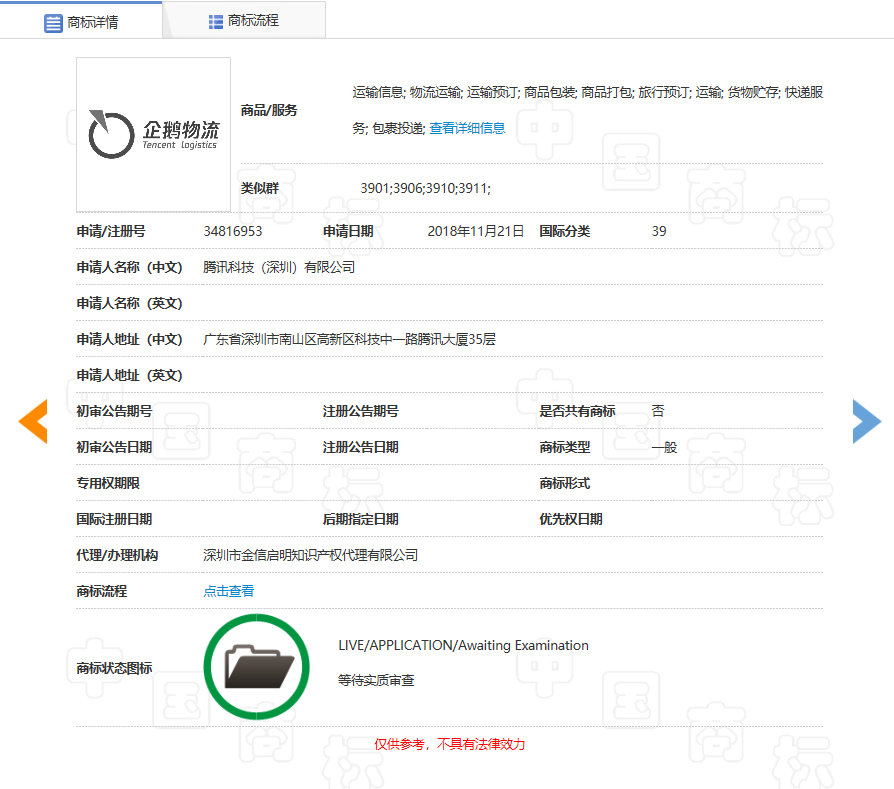Click the application date 2018年11月21日
The image size is (894, 789).
(475, 231)
